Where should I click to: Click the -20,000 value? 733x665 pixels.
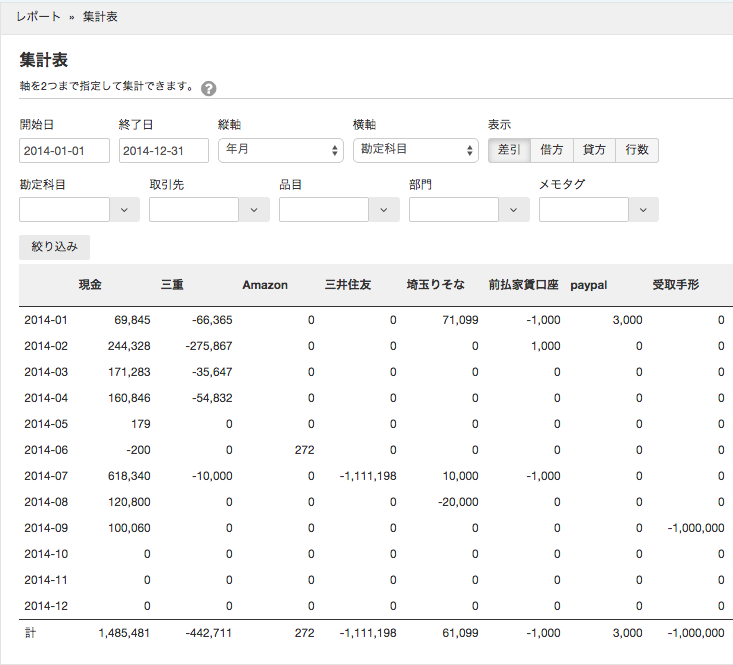458,502
